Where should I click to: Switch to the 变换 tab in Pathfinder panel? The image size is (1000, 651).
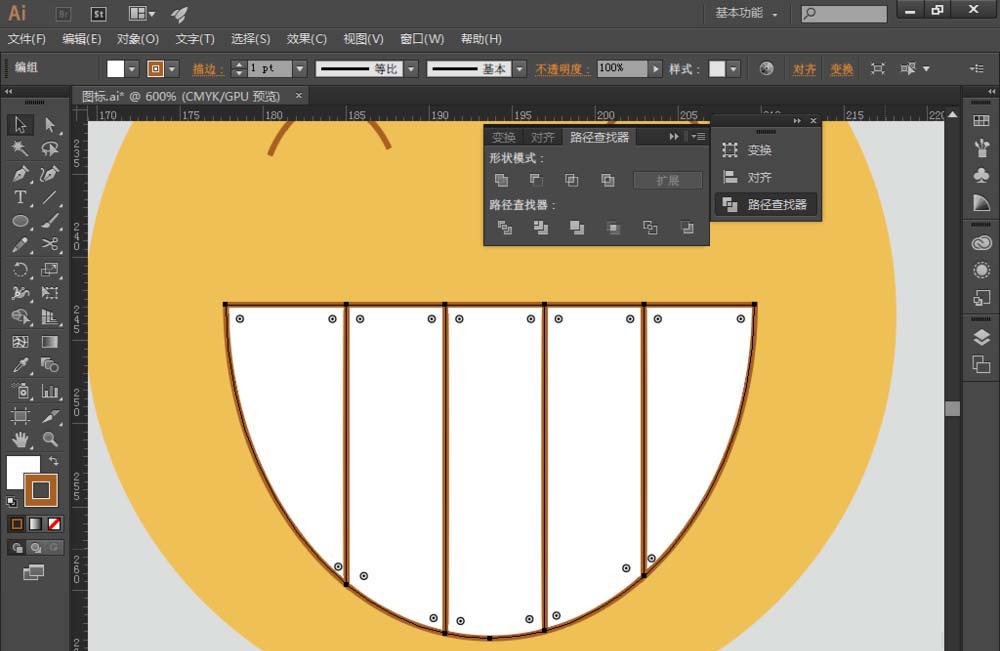coord(503,137)
